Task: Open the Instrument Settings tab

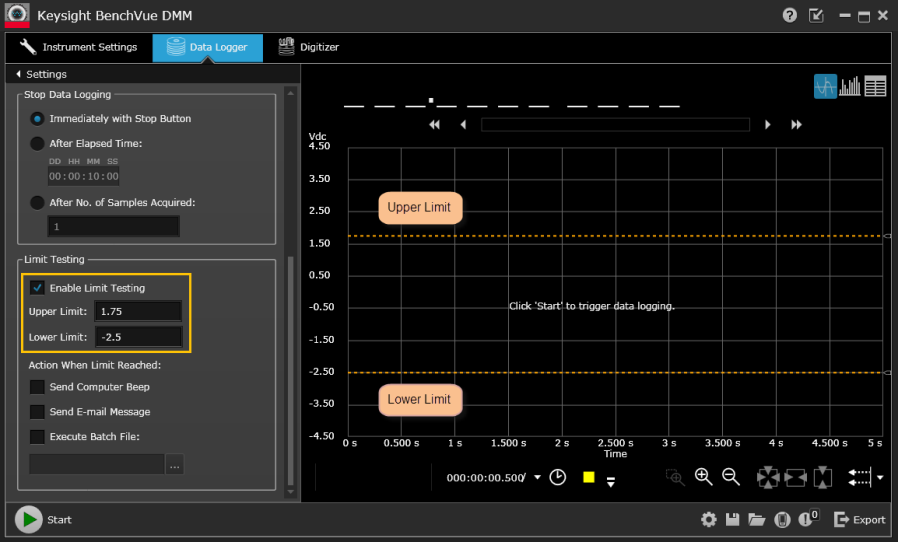Action: (x=78, y=47)
